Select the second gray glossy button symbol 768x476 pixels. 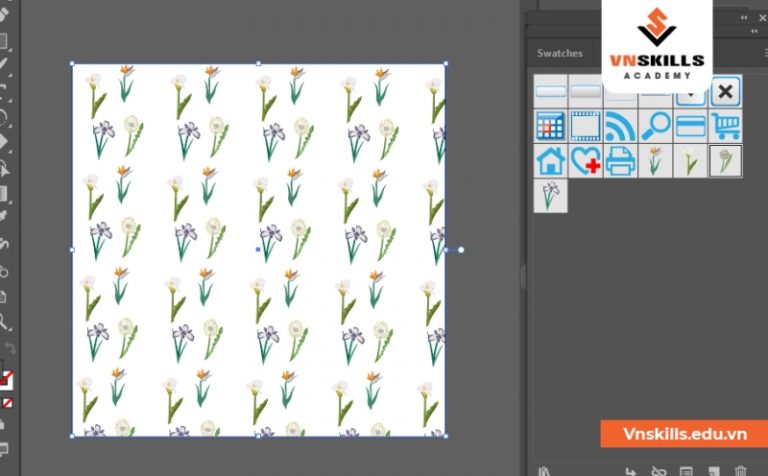coord(585,92)
